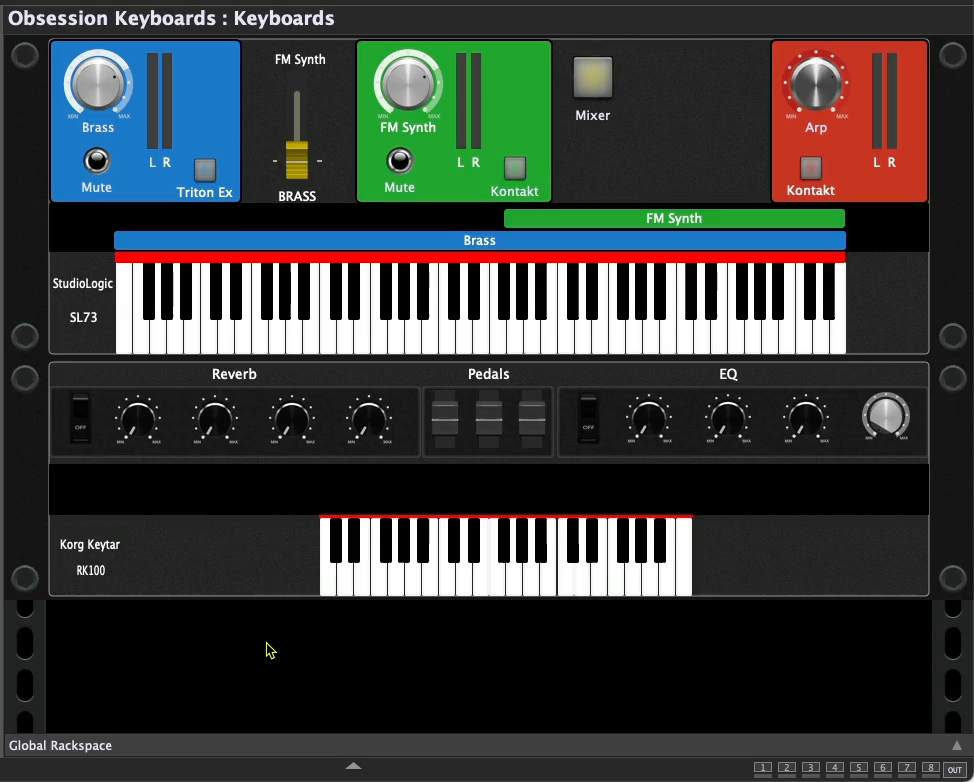
Task: Click the silver knob right of EQ
Action: point(886,417)
